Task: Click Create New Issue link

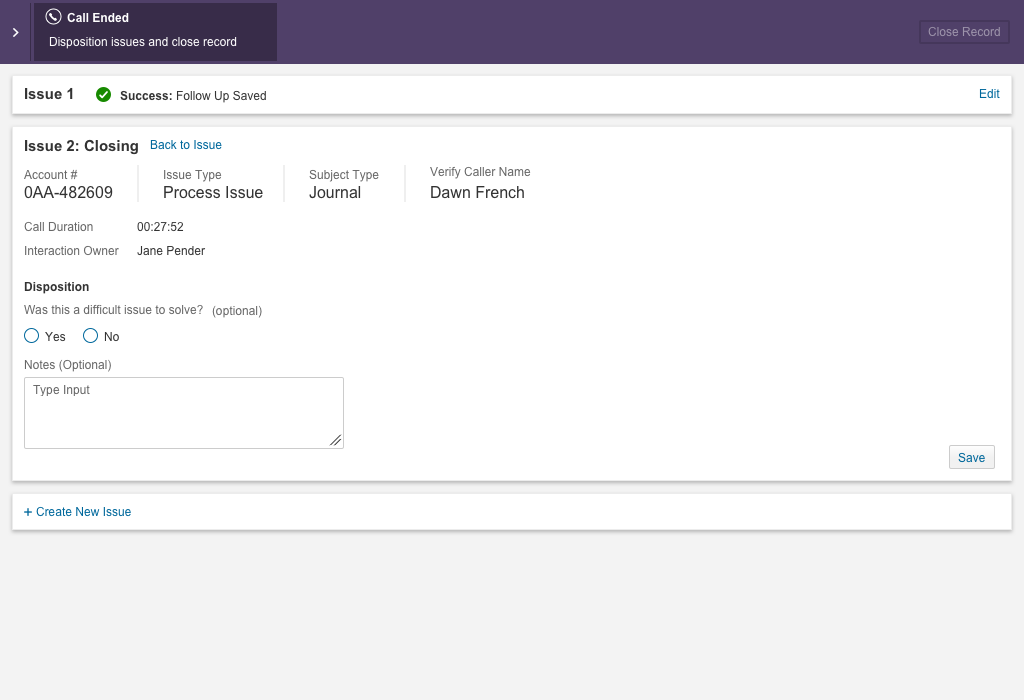Action: (78, 512)
